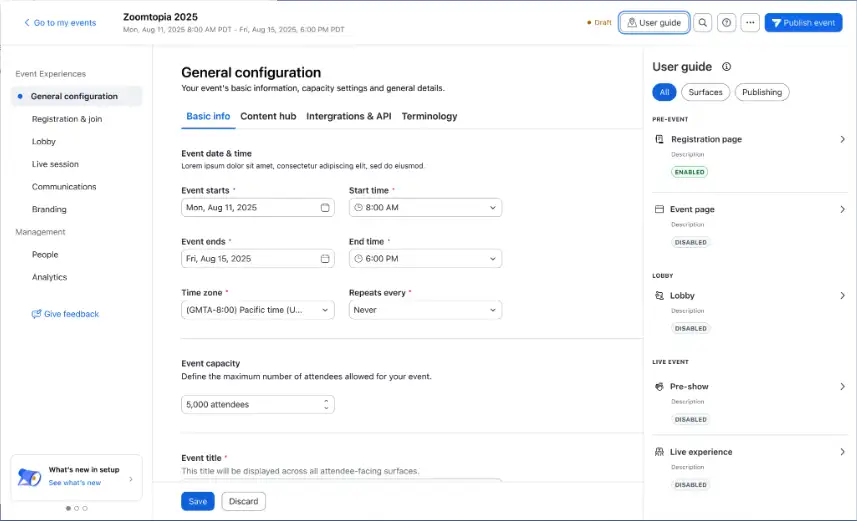Viewport: 857px width, 521px height.
Task: Click the Give feedback chat icon
Action: 36,314
